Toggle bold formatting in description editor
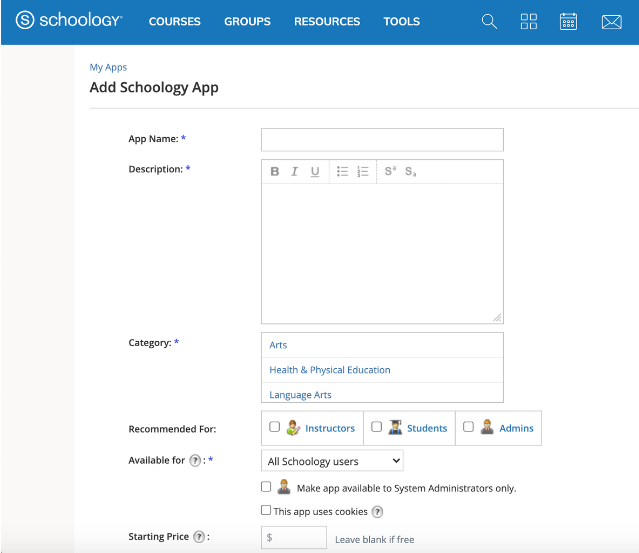639x553 pixels. click(x=275, y=172)
